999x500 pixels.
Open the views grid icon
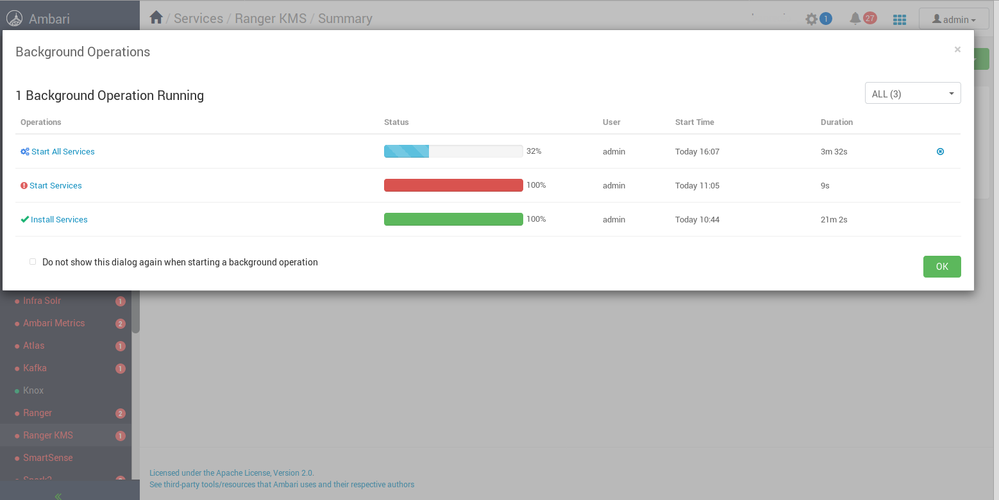900,20
